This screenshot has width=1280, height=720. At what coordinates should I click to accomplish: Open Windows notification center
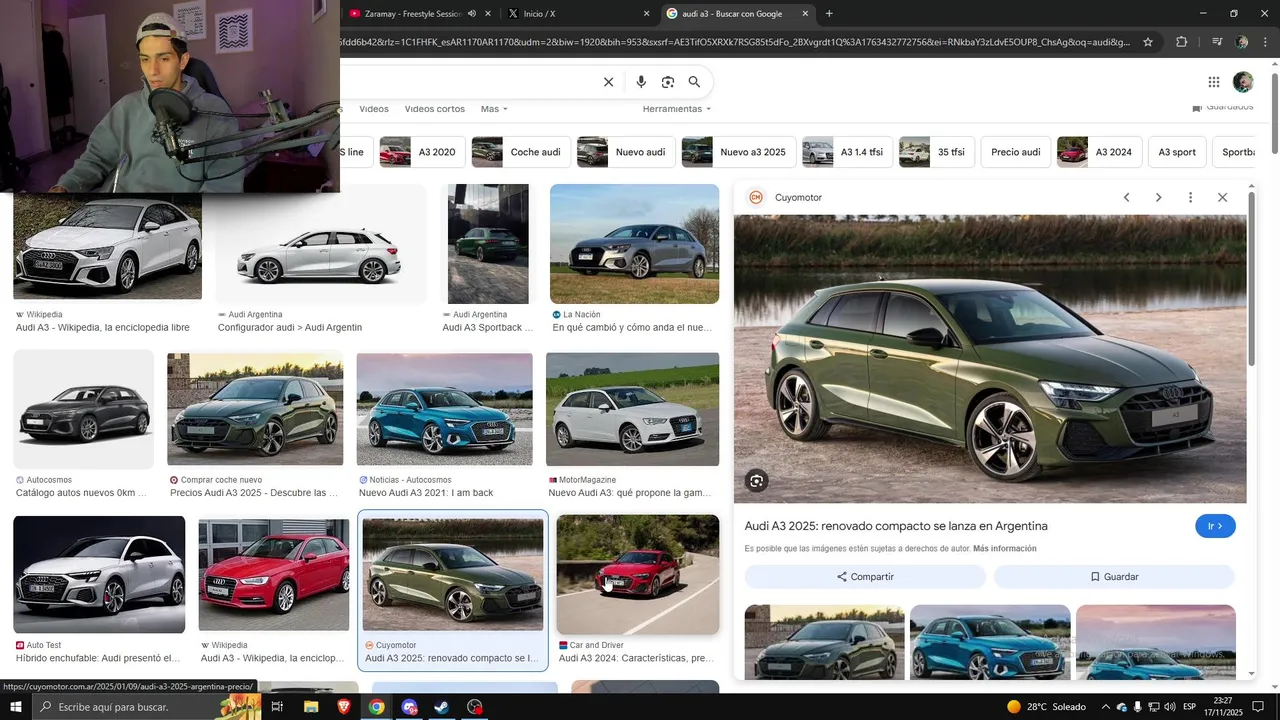(x=1258, y=707)
